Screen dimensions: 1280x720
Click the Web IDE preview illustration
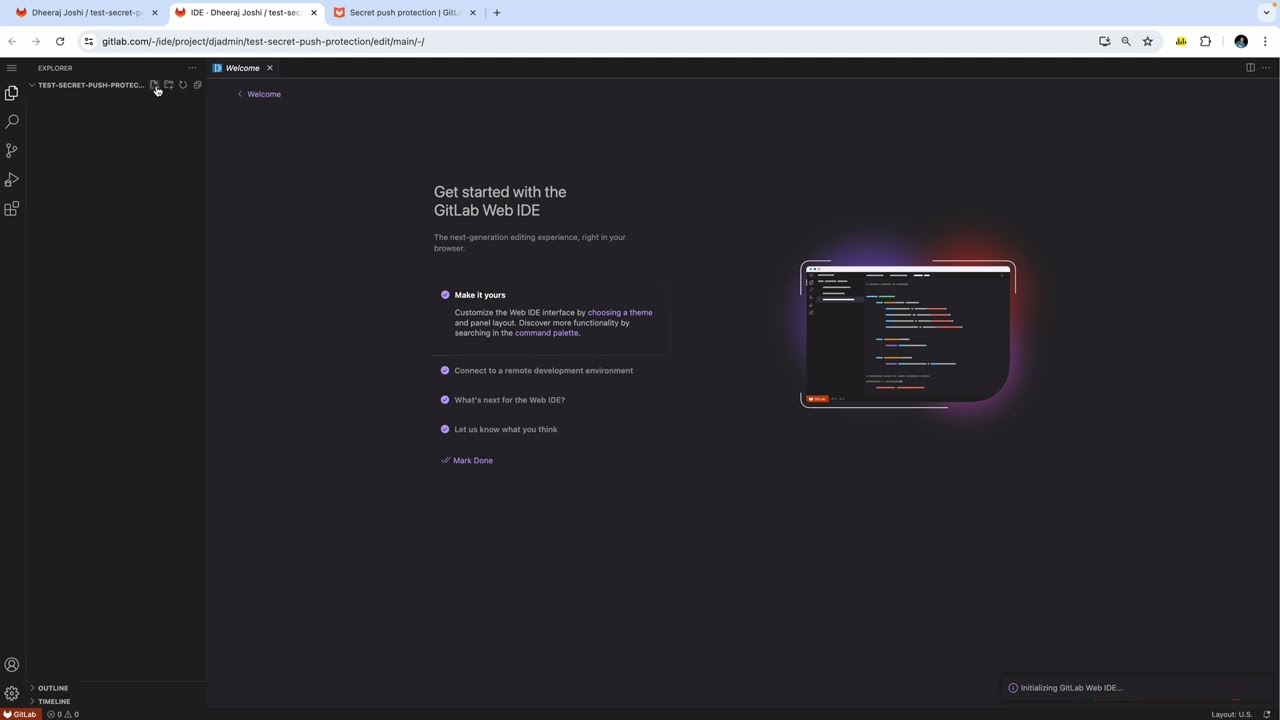908,335
